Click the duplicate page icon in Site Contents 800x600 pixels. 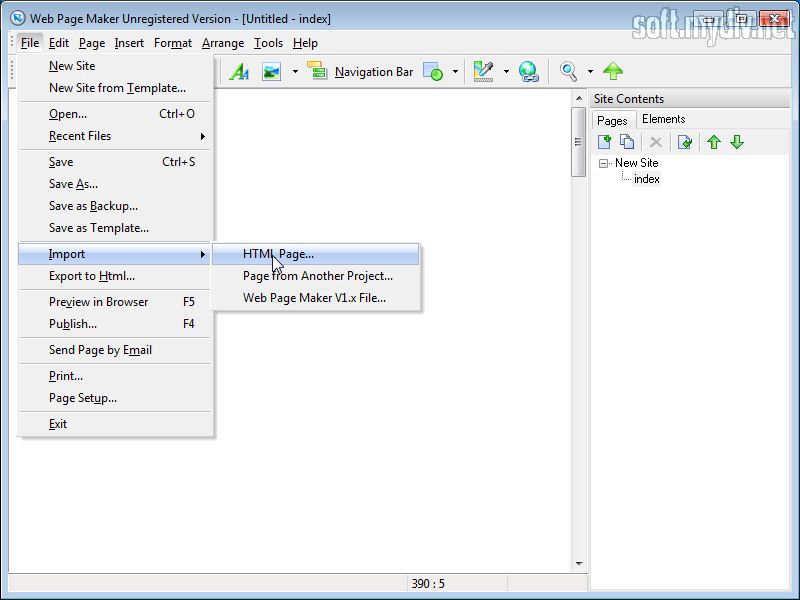(627, 142)
